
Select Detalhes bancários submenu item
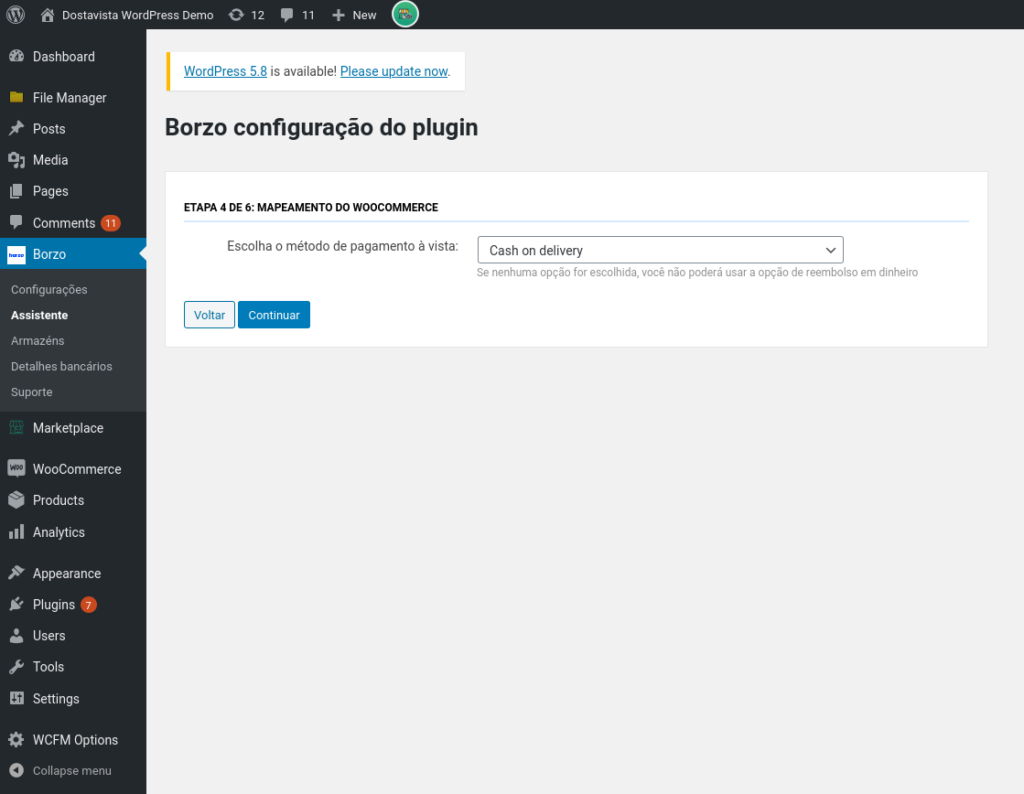(61, 367)
